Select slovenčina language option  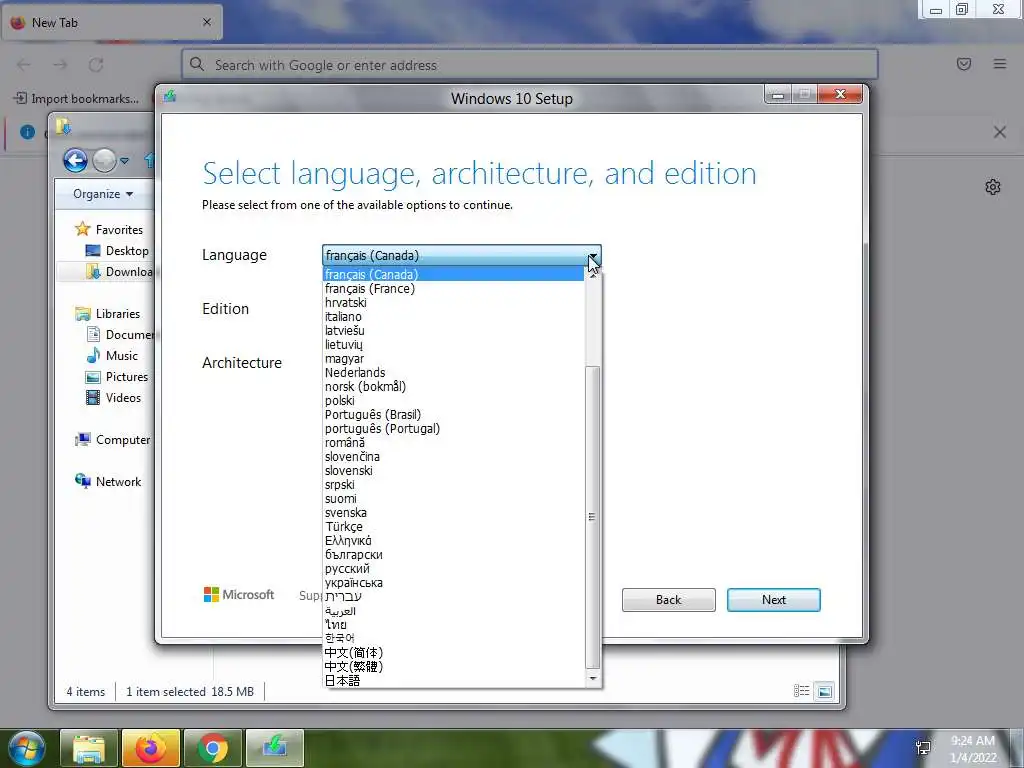pos(454,456)
